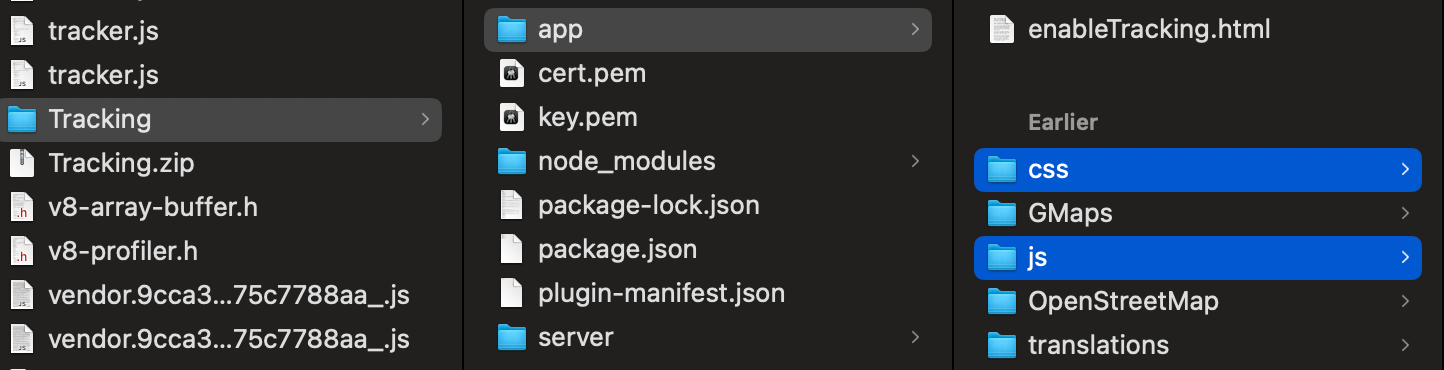This screenshot has height=370, width=1444.
Task: Expand the css folder chevron
Action: click(1405, 170)
